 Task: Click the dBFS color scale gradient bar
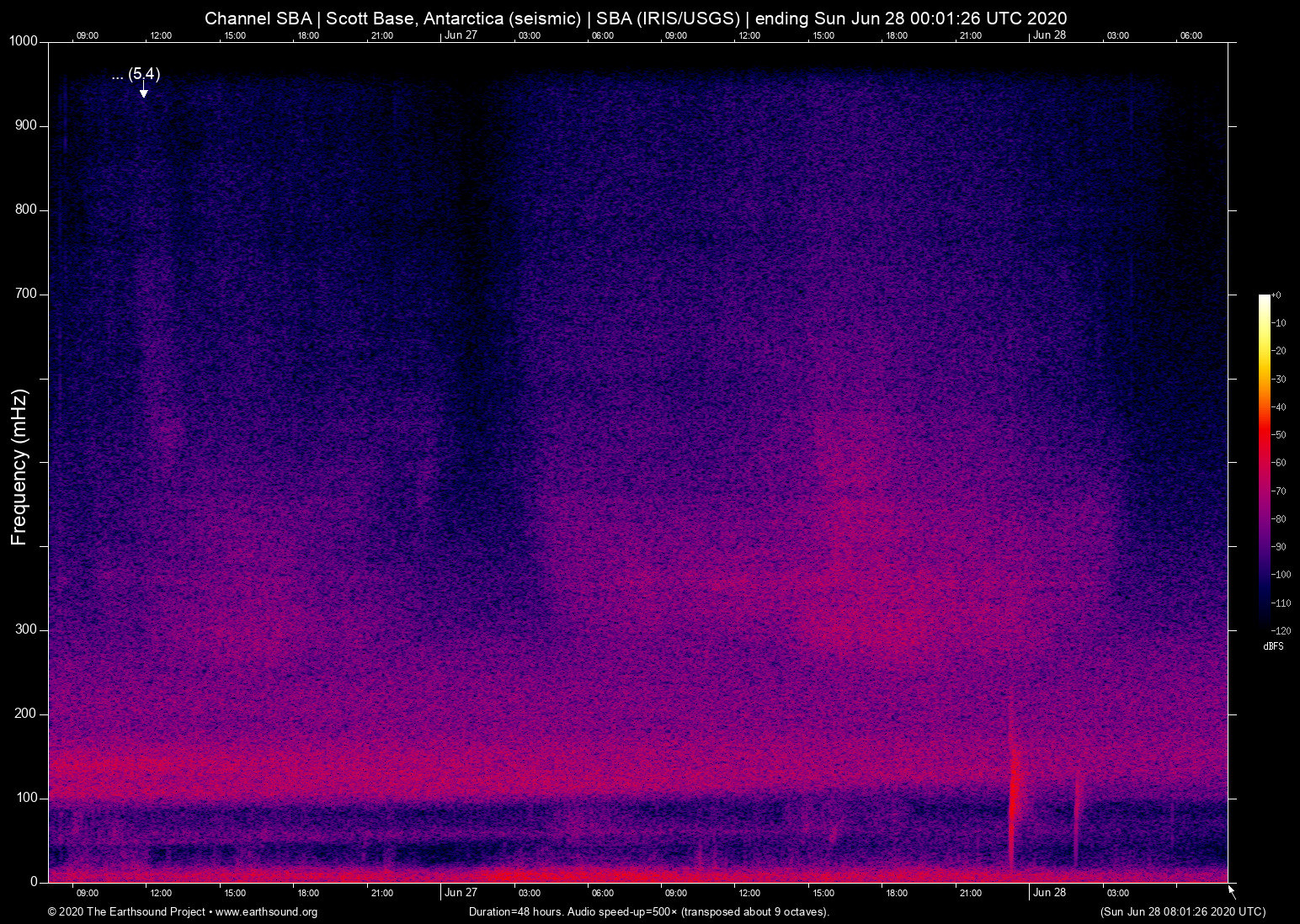coord(1264,462)
